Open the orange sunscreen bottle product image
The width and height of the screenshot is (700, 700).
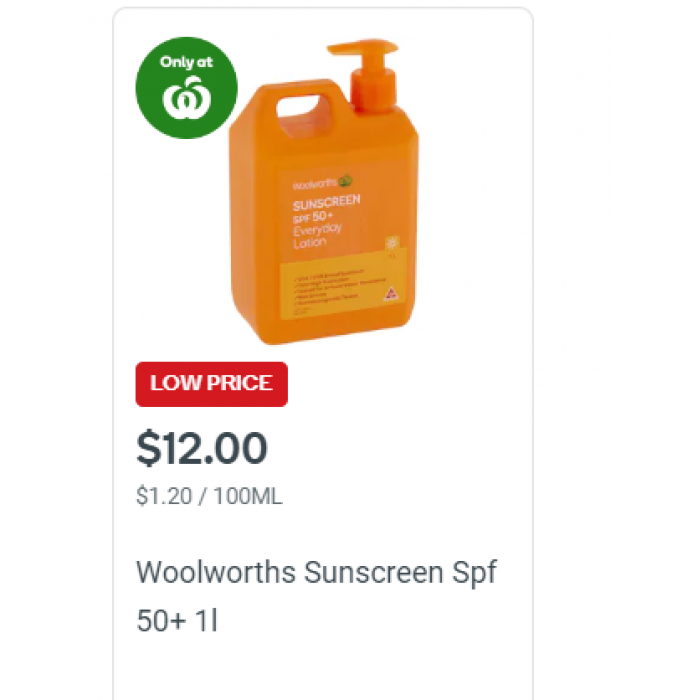tap(324, 192)
